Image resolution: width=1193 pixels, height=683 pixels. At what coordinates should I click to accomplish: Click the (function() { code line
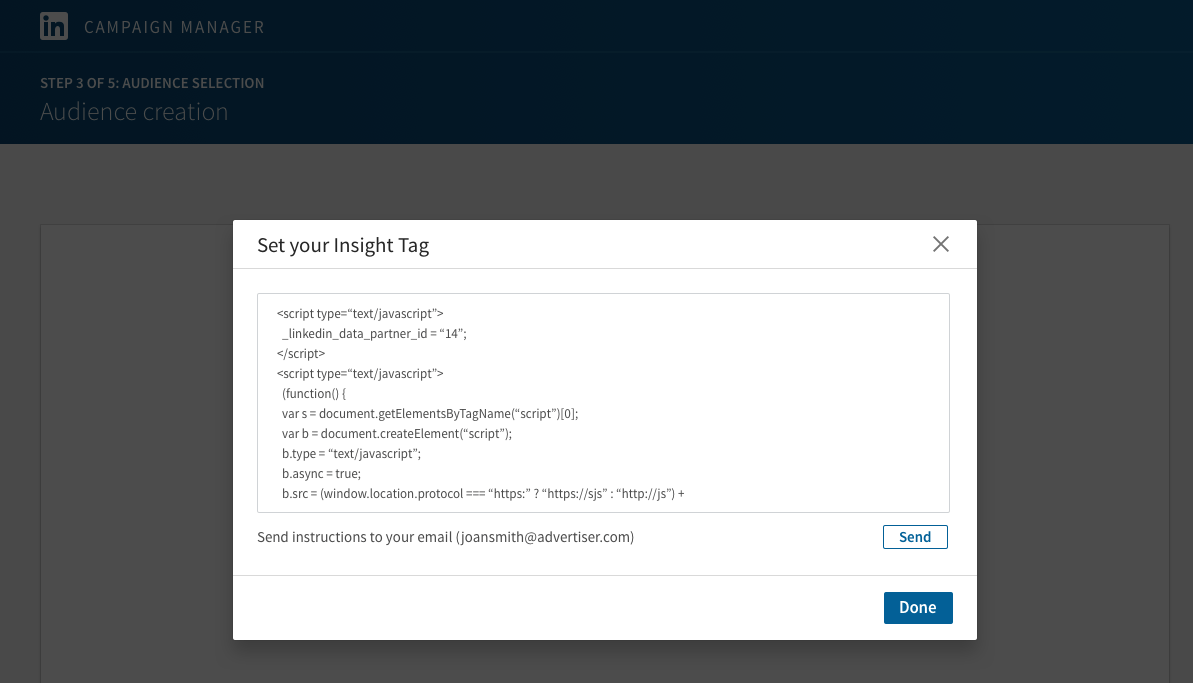313,393
